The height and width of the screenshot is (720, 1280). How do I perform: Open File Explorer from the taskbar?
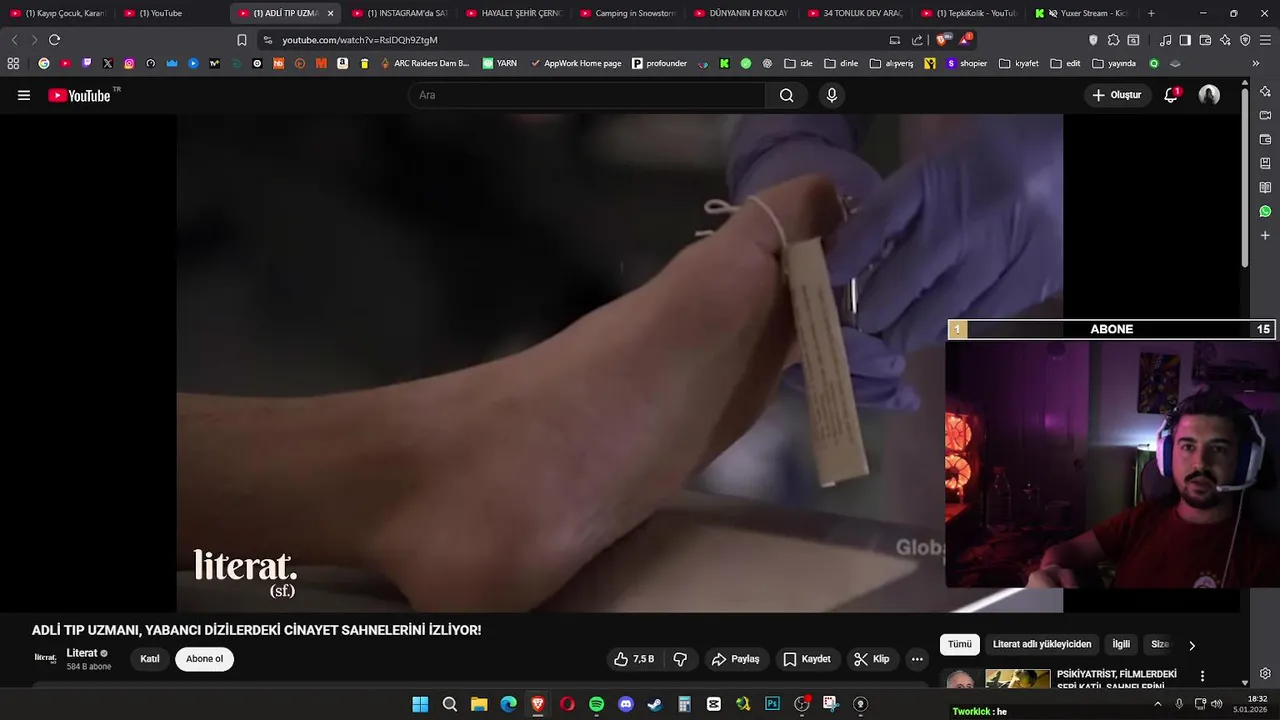point(479,704)
